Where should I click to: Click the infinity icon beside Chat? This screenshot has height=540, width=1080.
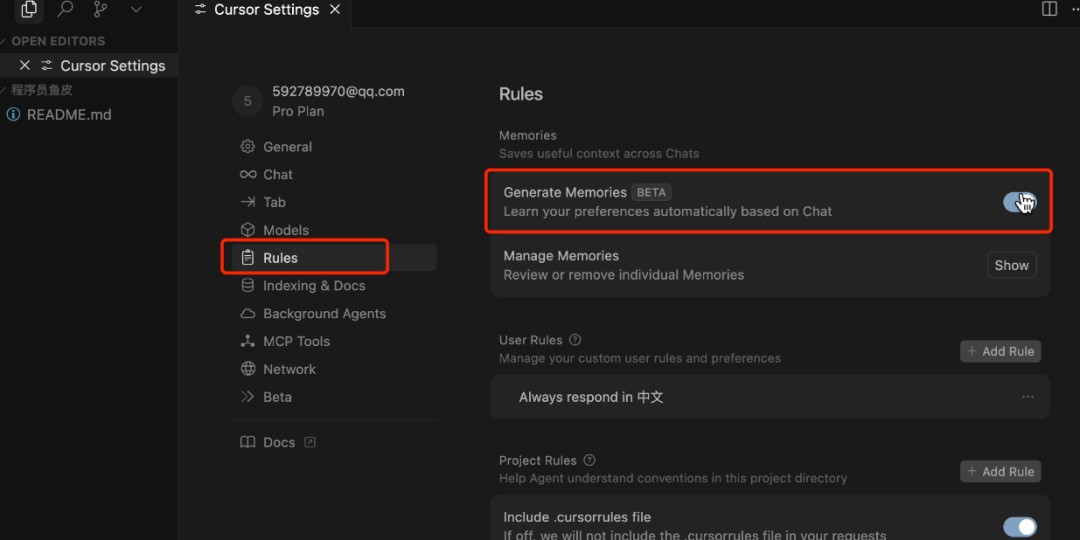click(x=248, y=174)
